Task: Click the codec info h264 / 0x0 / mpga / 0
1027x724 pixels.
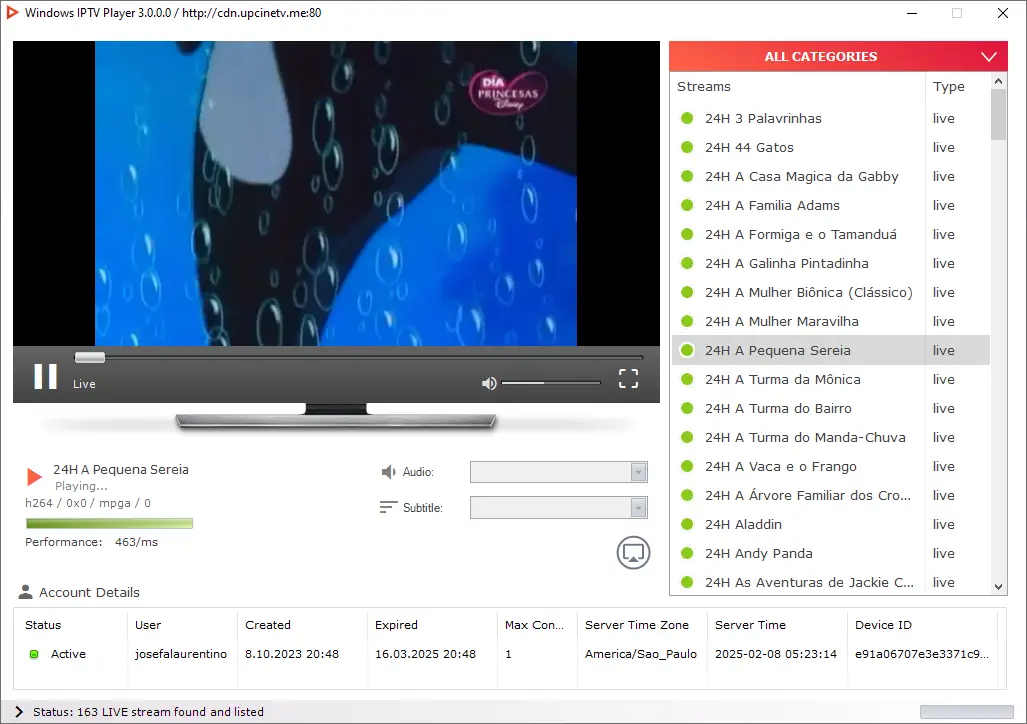Action: pyautogui.click(x=88, y=503)
